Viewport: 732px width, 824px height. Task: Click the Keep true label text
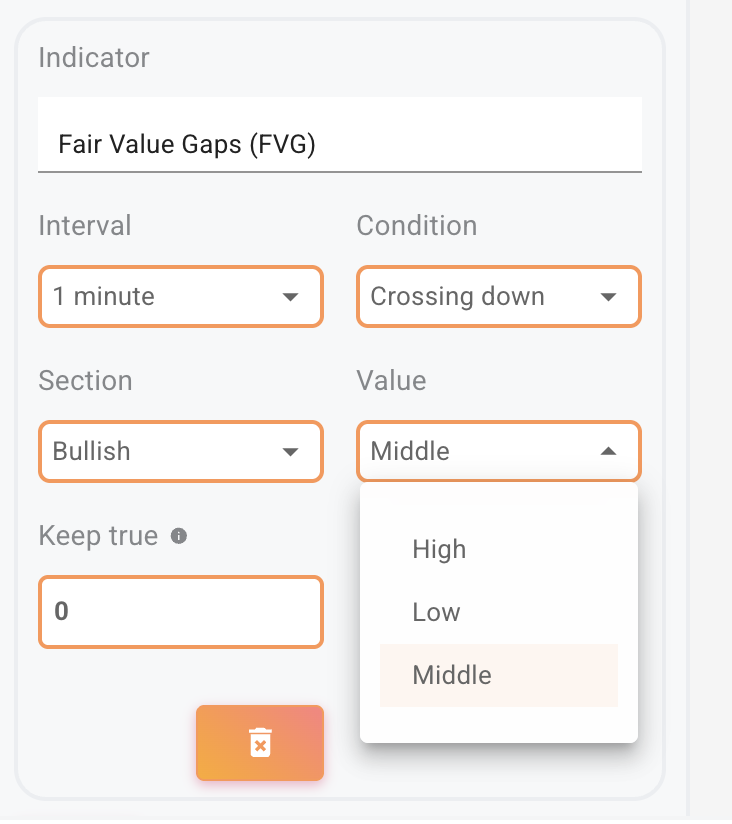98,536
